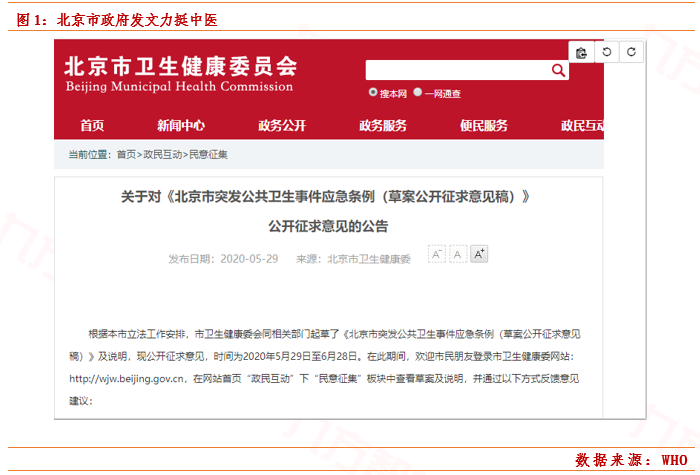This screenshot has width=700, height=475.
Task: Click the rotate clockwise icon
Action: coord(631,52)
